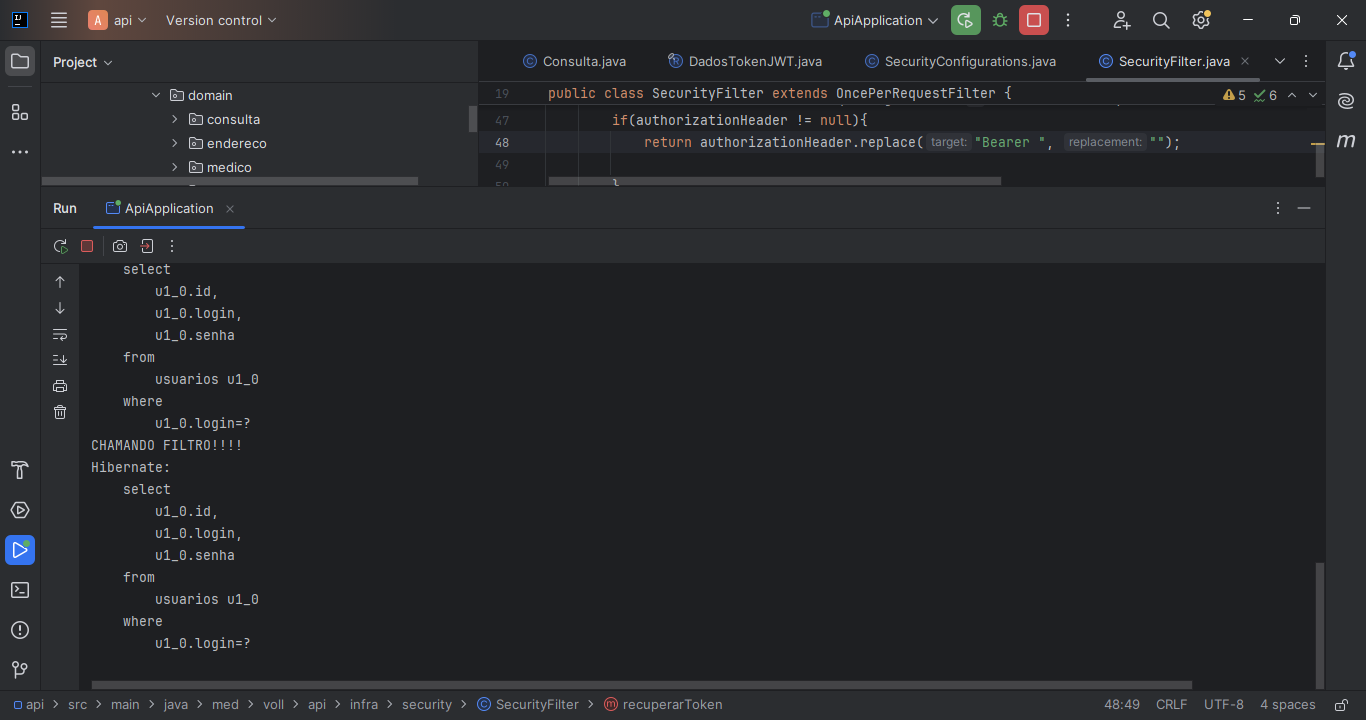Open Search Everywhere magnifier

(1161, 20)
